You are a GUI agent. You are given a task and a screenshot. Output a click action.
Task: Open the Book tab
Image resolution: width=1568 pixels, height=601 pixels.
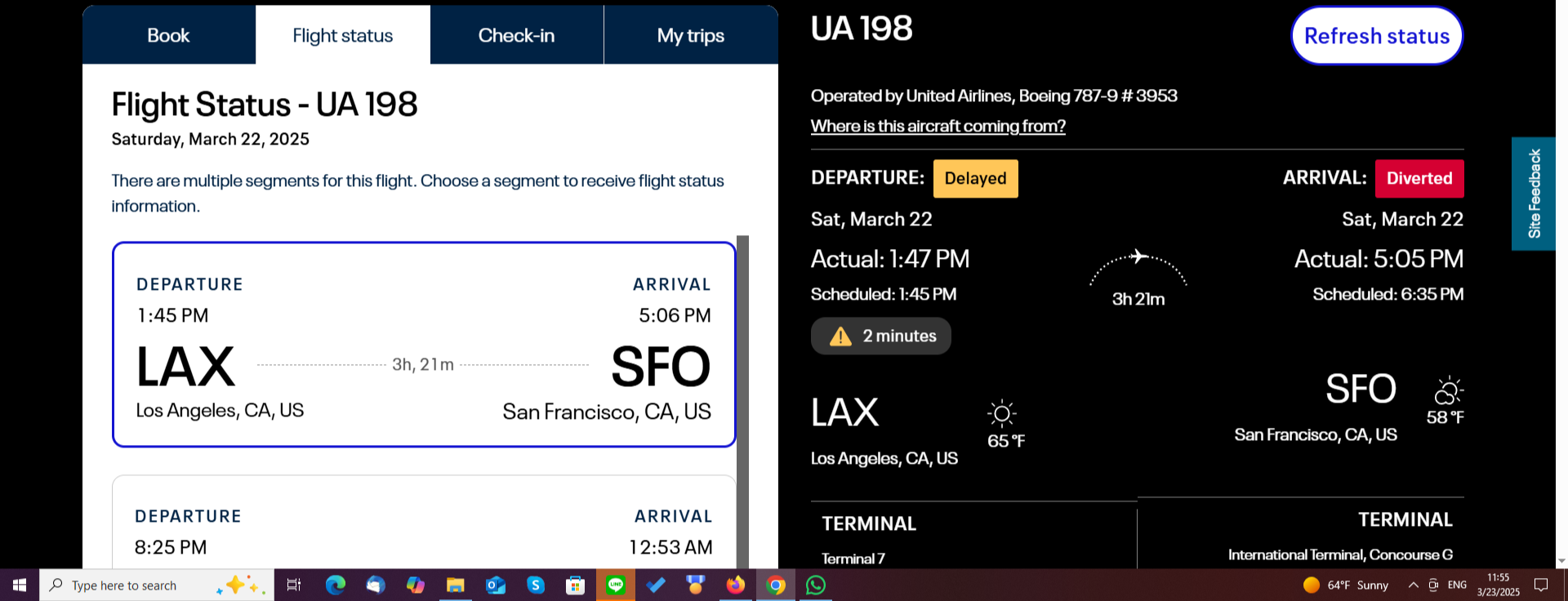pyautogui.click(x=168, y=35)
